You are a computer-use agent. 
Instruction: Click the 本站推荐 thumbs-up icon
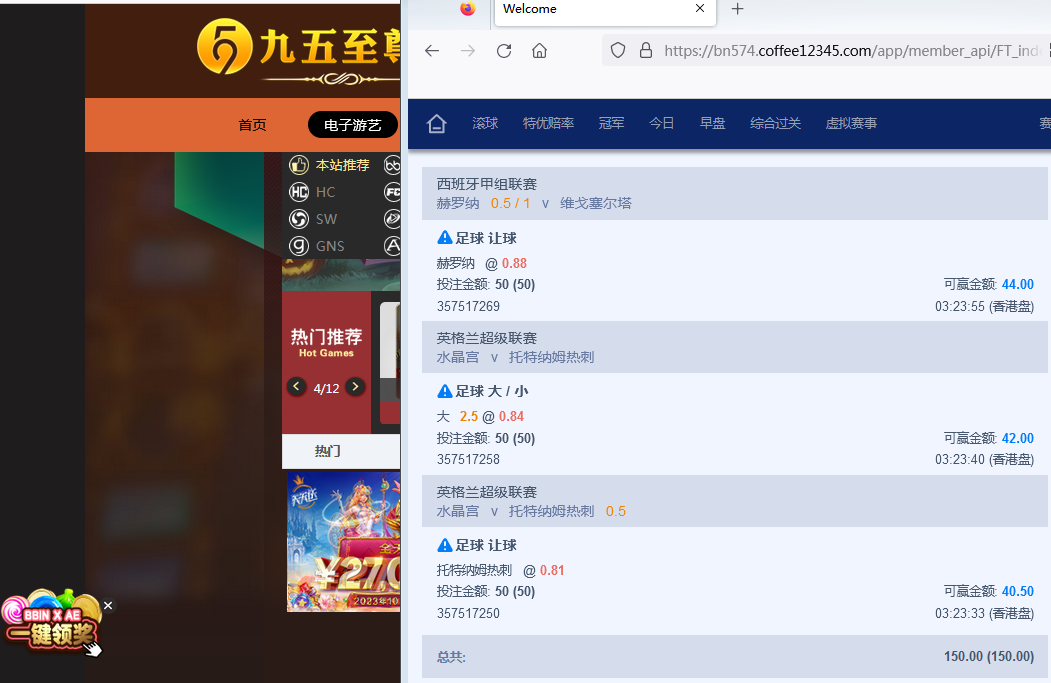pyautogui.click(x=298, y=165)
